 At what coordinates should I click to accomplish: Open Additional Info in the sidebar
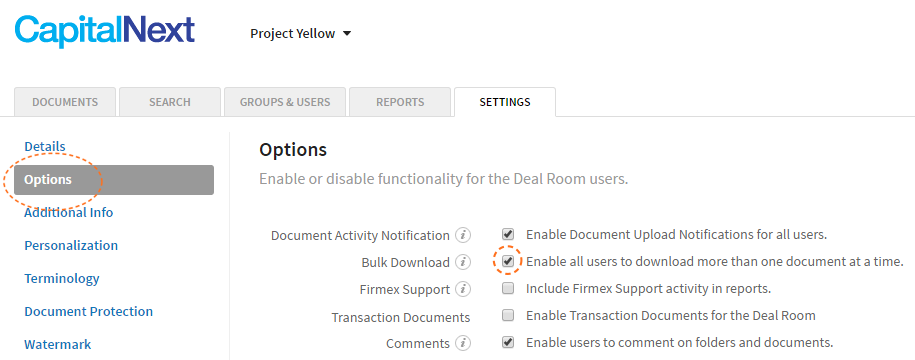coord(69,212)
